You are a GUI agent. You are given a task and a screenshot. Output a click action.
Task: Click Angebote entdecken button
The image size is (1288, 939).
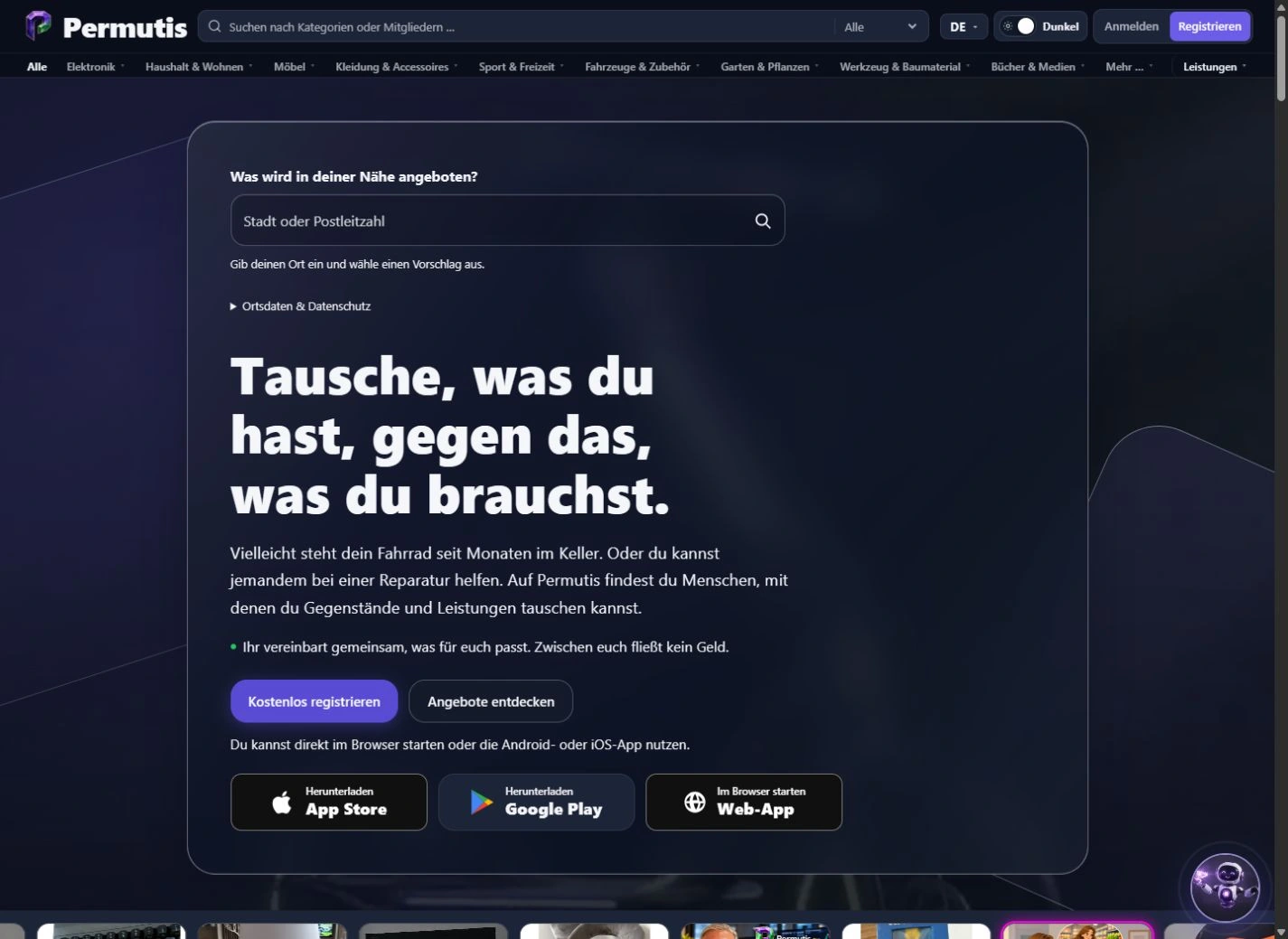pyautogui.click(x=491, y=701)
